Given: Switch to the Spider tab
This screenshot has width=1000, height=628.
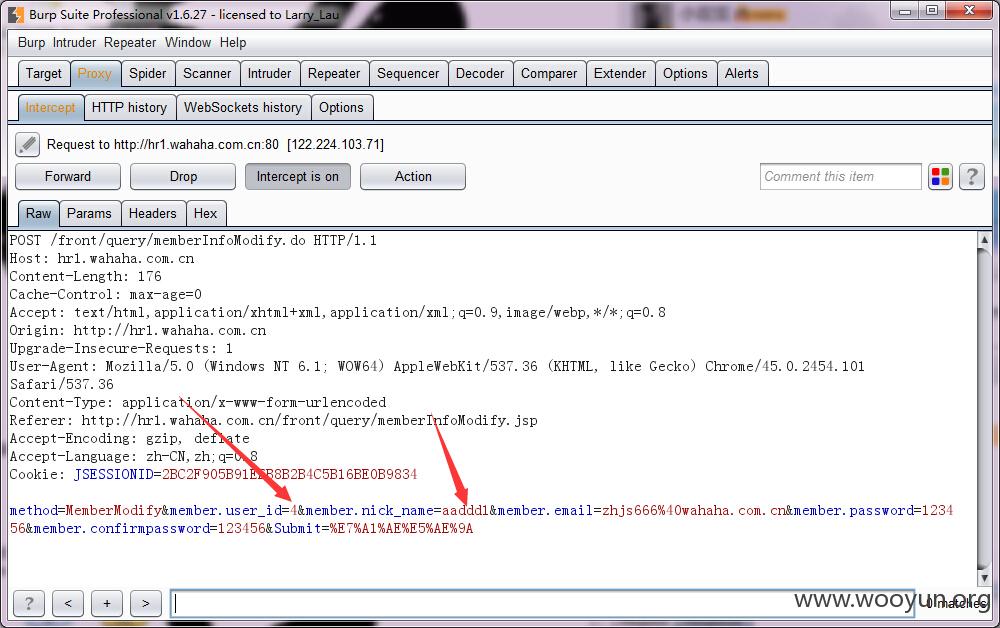Looking at the screenshot, I should click(x=147, y=74).
